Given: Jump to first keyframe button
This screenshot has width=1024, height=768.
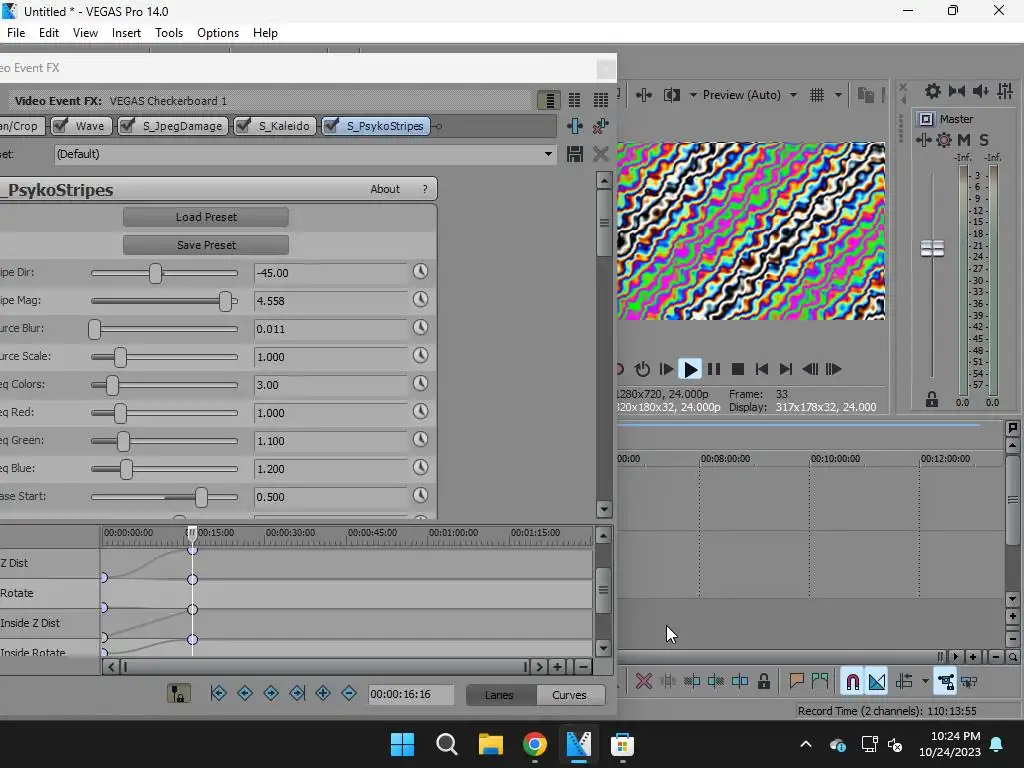Looking at the screenshot, I should tap(218, 694).
